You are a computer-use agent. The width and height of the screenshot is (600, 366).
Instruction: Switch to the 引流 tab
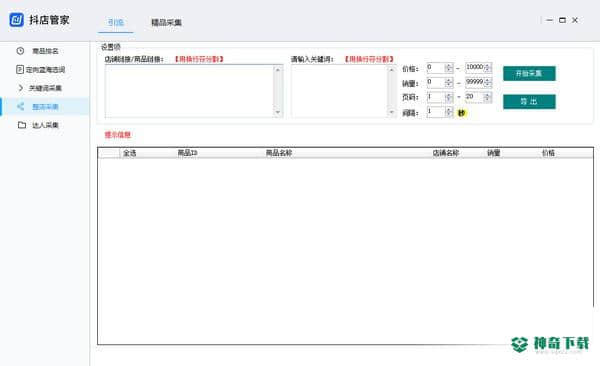(x=116, y=22)
